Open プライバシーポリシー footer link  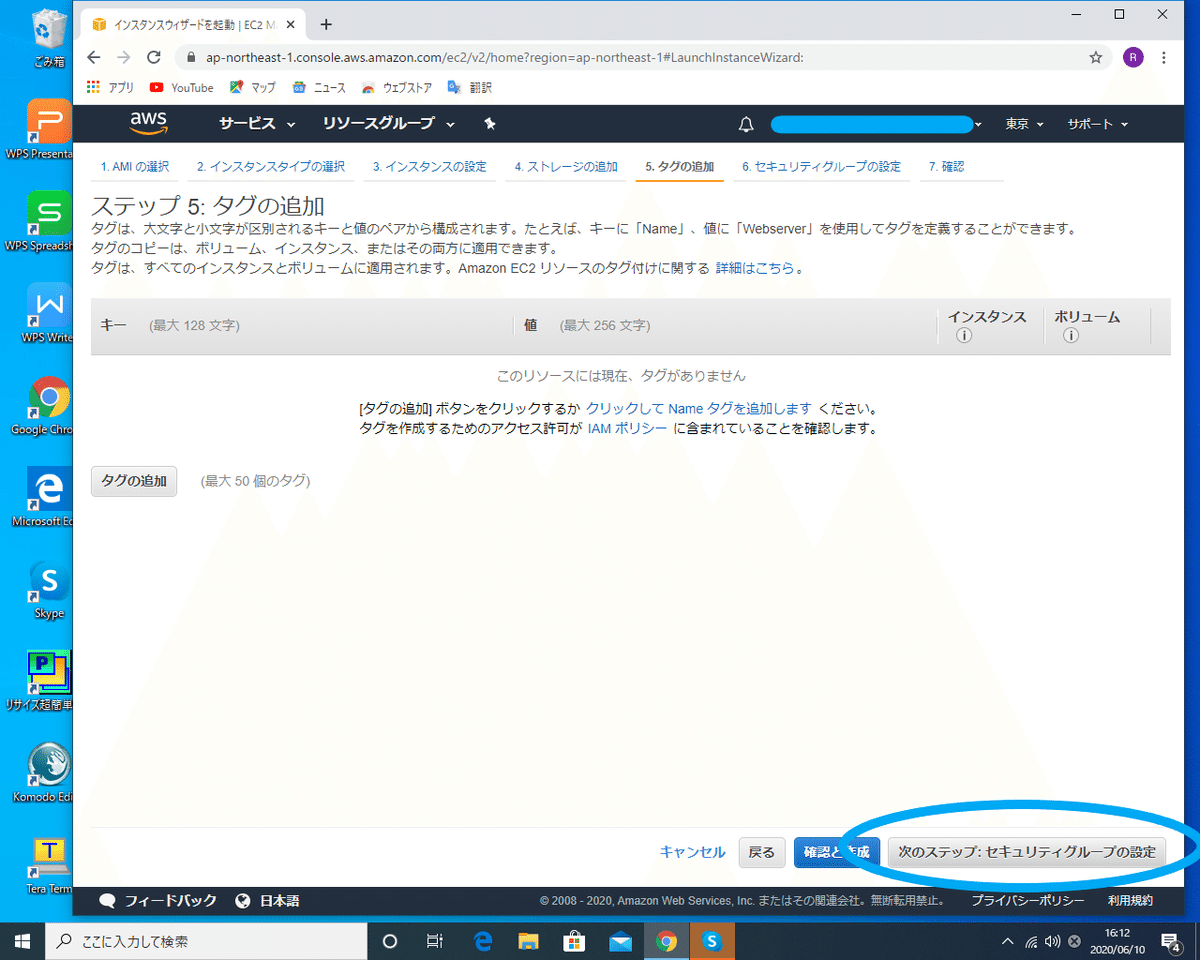click(x=1028, y=901)
